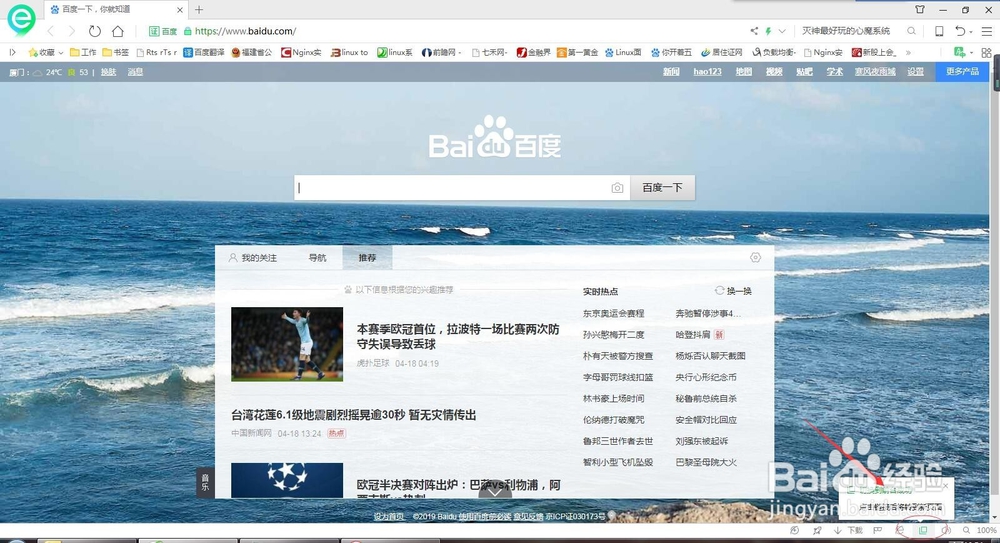Click the 百度一下 search button
The height and width of the screenshot is (543, 1000).
pyautogui.click(x=662, y=188)
